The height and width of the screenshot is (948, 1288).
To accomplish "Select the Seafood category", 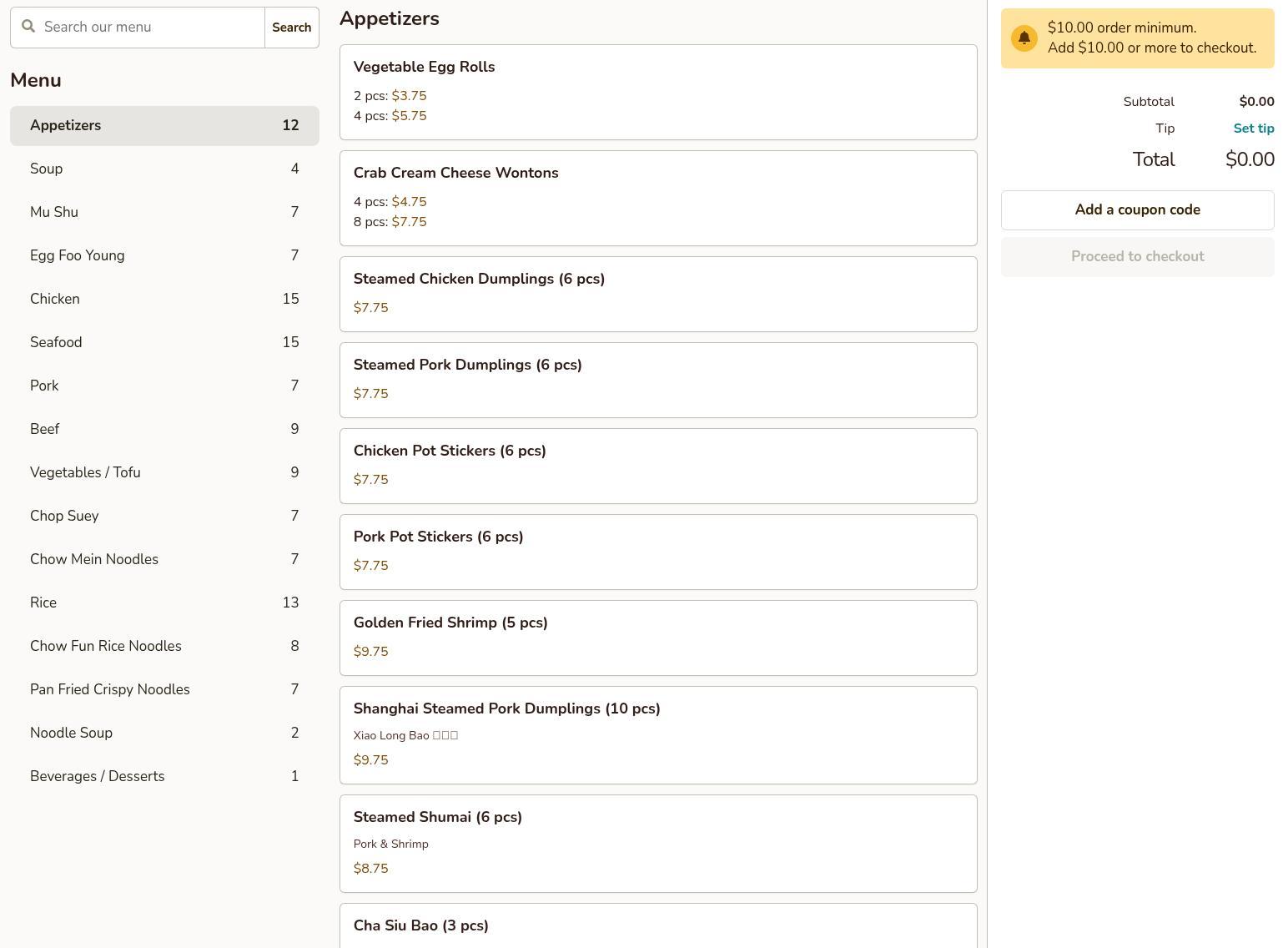I will (x=164, y=342).
